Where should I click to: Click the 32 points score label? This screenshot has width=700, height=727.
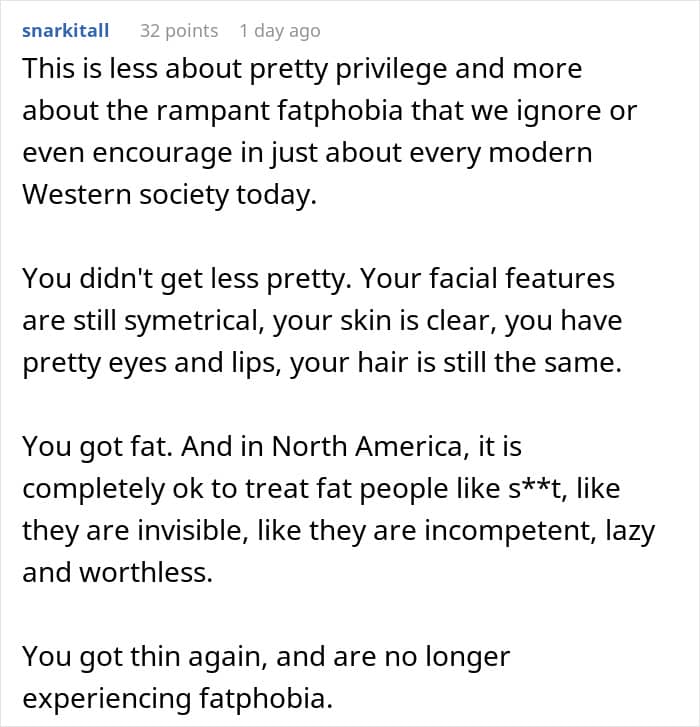pyautogui.click(x=179, y=31)
